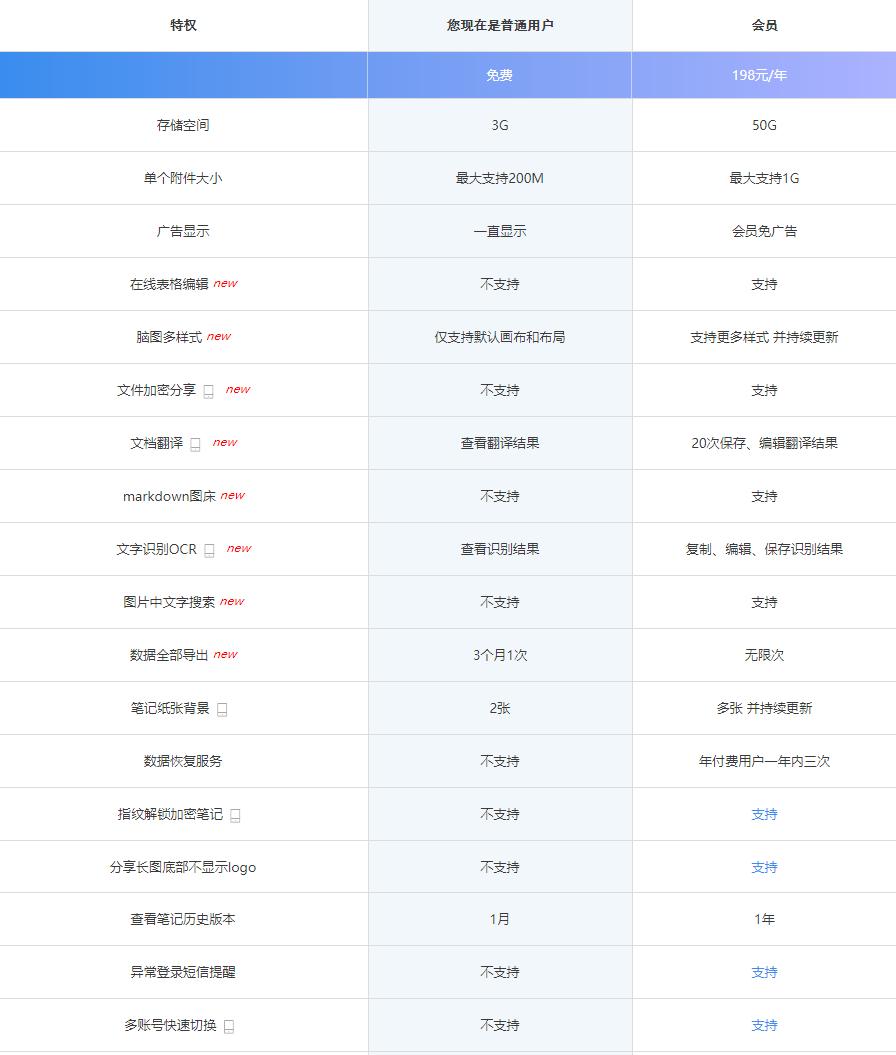Click the 免费 cell in the blue header bar
The image size is (896, 1055).
click(500, 73)
